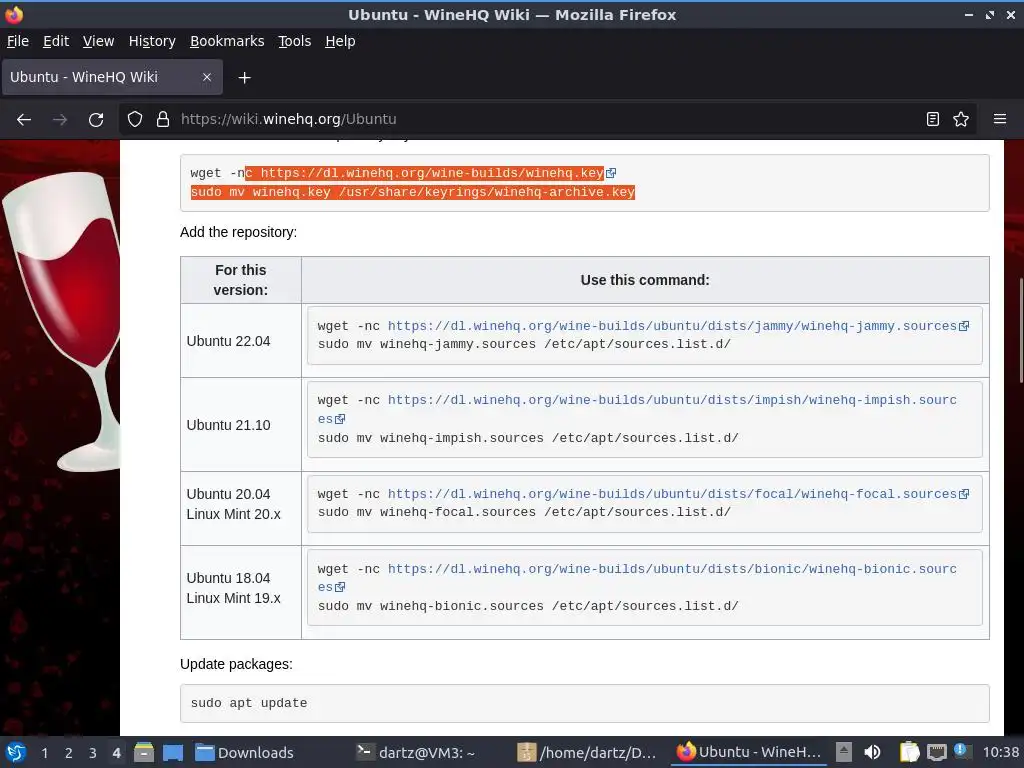
Task: Click Ubuntu - WineH... Firefox taskbar entry
Action: coord(748,752)
